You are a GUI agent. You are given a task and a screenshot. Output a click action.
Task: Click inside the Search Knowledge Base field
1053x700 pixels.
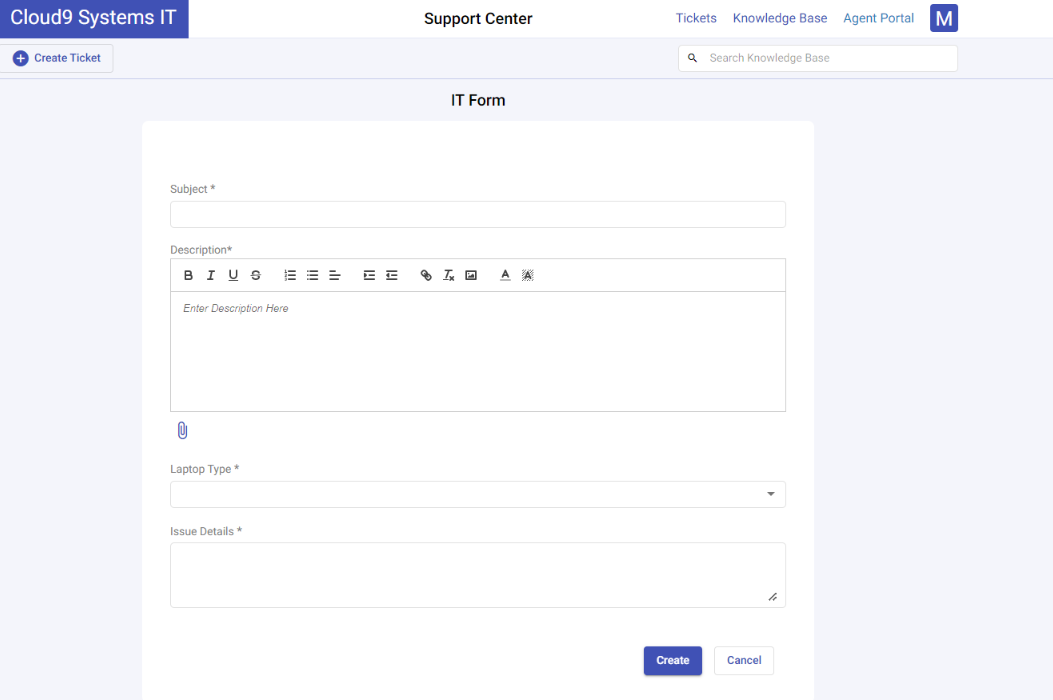click(820, 57)
